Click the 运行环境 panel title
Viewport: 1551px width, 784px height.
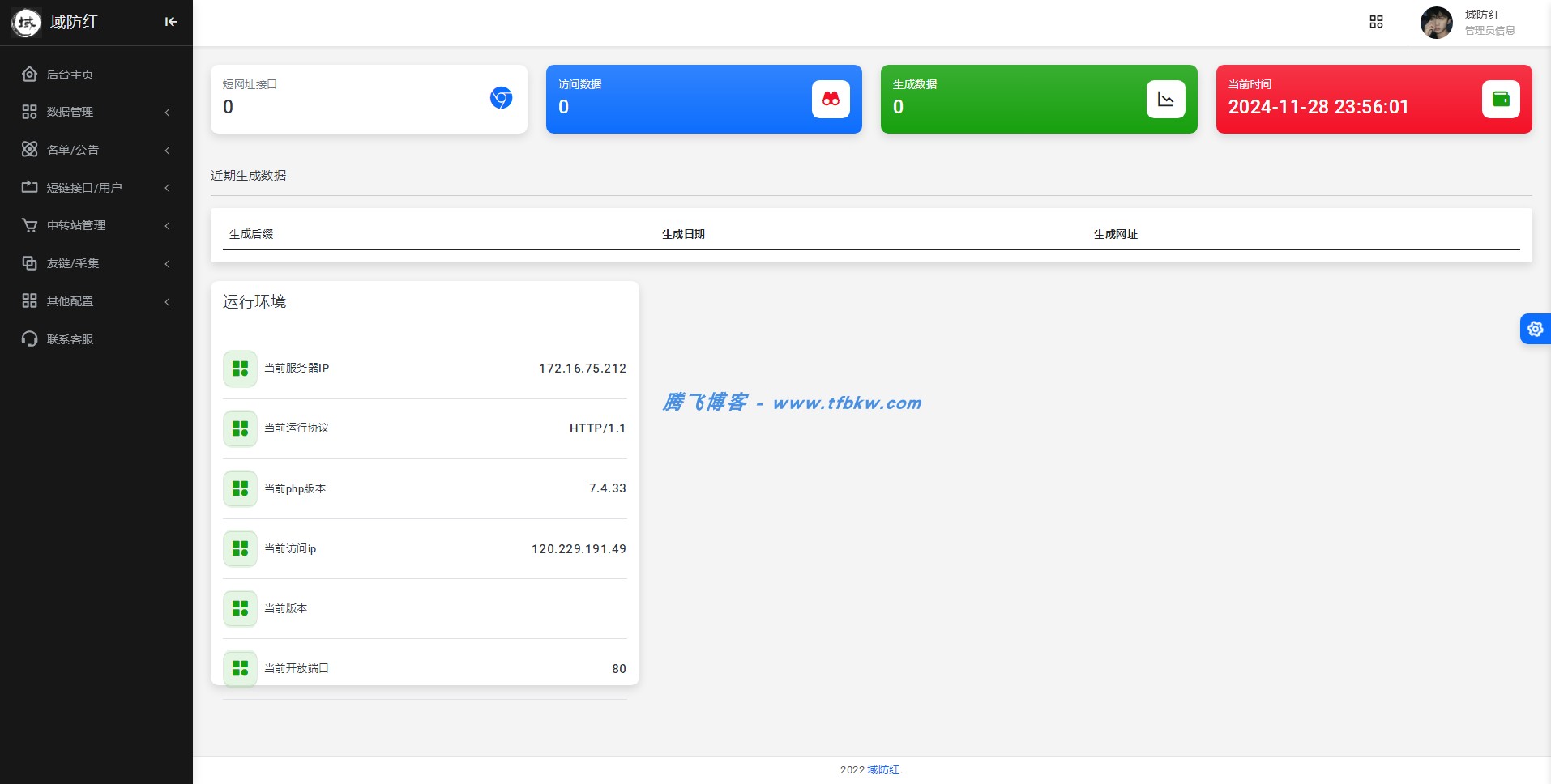tap(254, 301)
